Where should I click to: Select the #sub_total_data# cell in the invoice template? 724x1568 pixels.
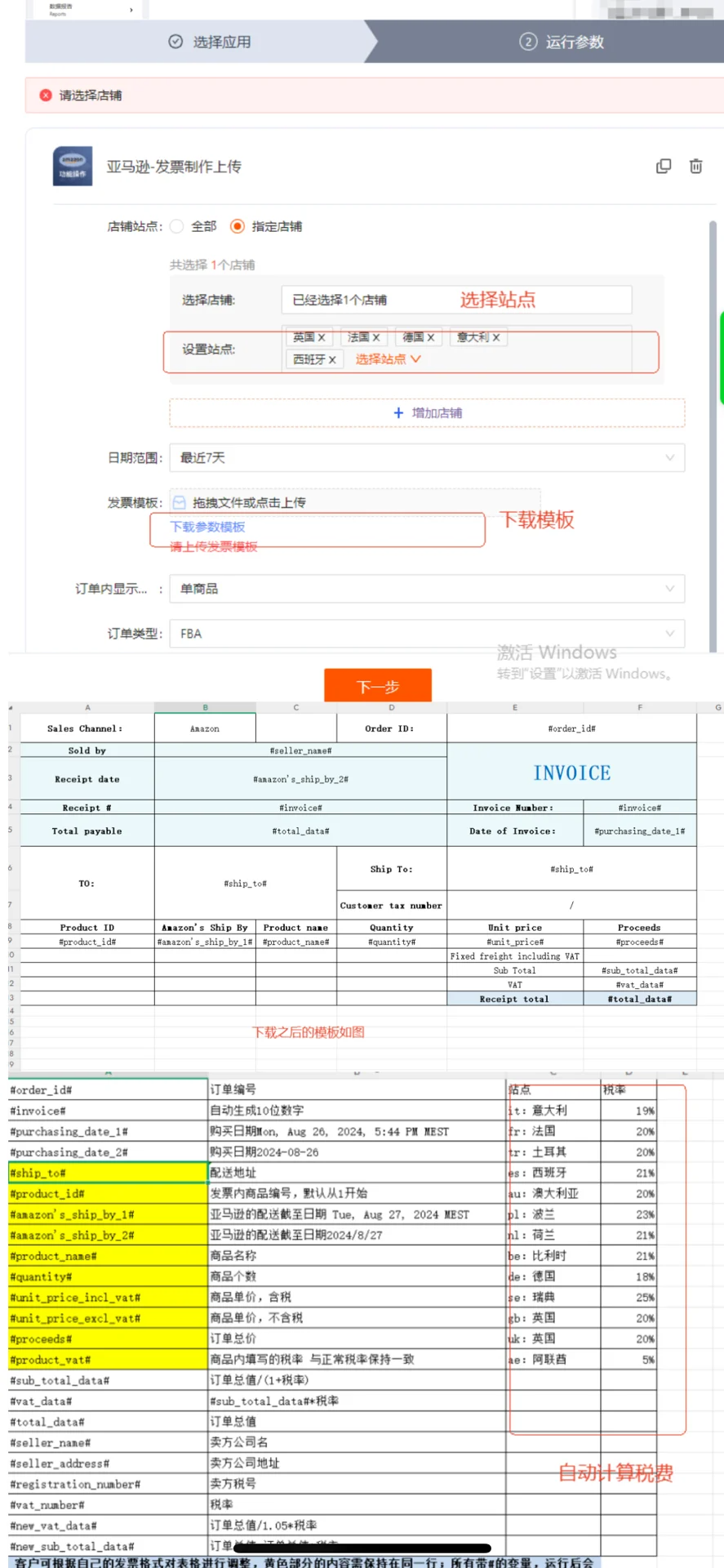tap(640, 970)
